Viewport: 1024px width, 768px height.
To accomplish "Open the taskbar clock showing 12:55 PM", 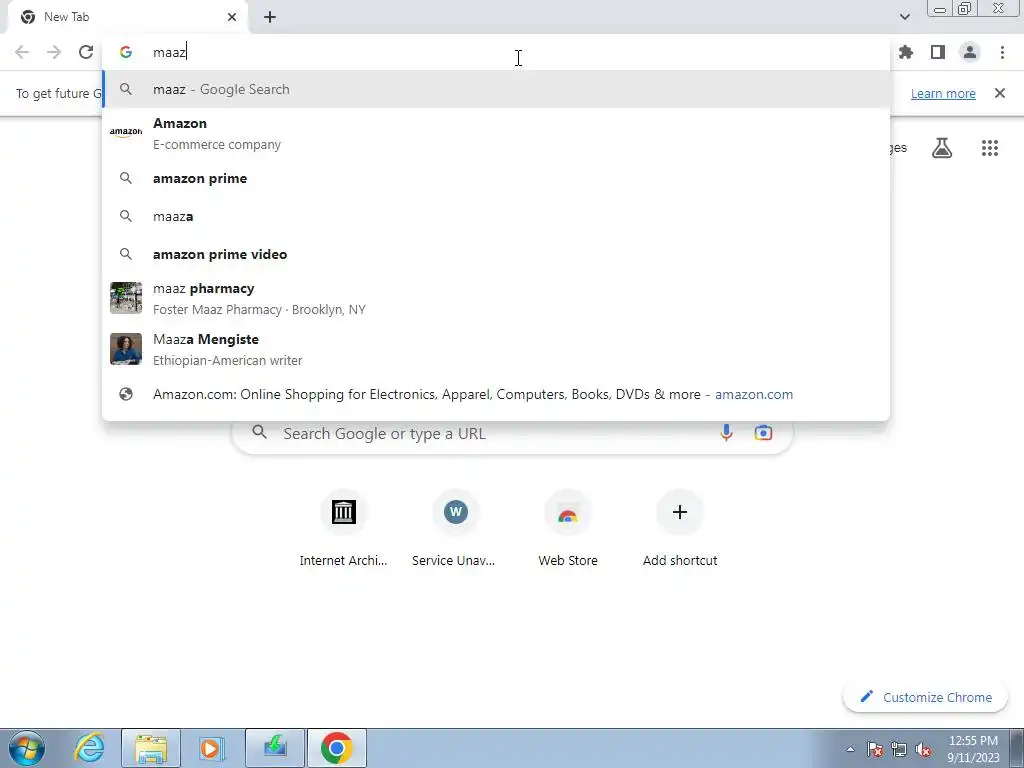I will pos(973,749).
